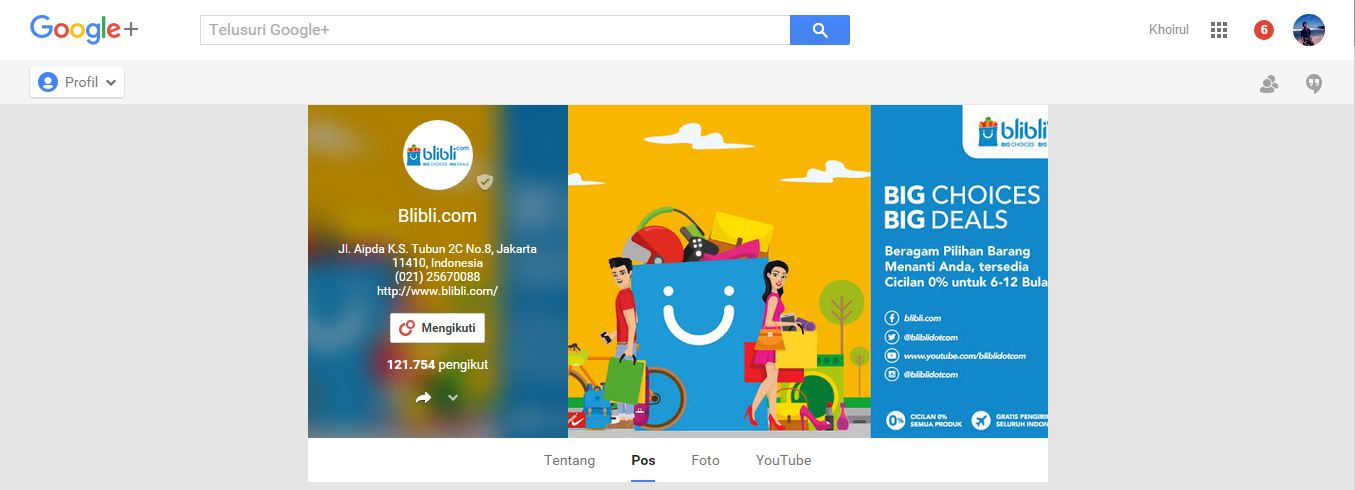Click the Blibli.com profile picture
1355x490 pixels.
[438, 155]
